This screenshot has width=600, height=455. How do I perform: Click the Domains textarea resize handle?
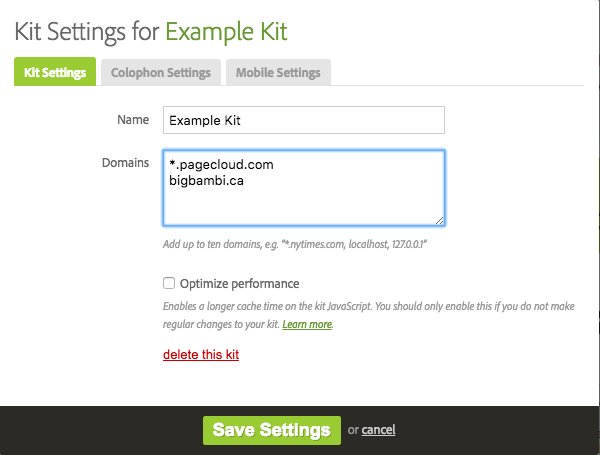[439, 220]
